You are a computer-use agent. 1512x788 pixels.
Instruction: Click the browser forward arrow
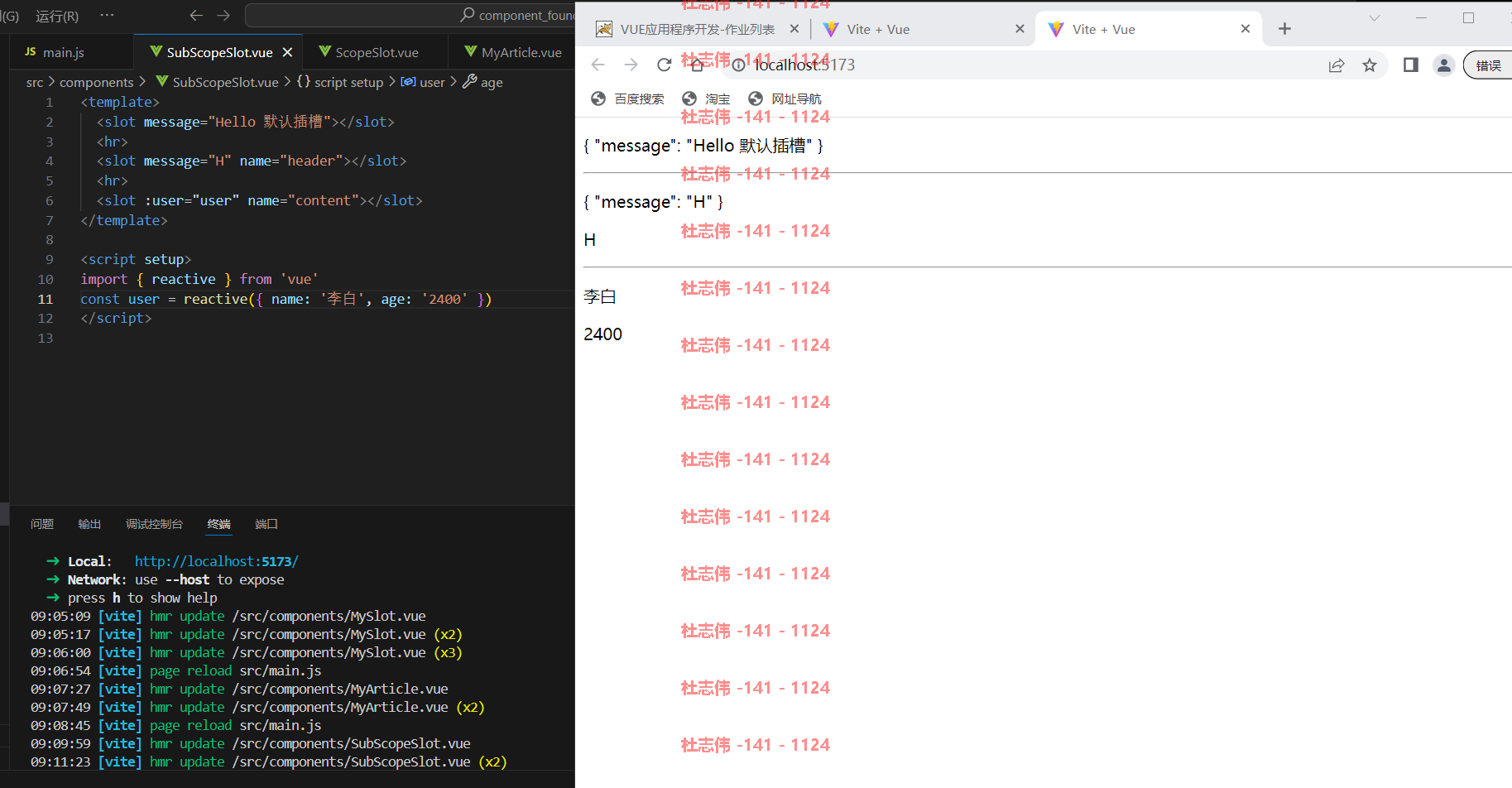631,65
